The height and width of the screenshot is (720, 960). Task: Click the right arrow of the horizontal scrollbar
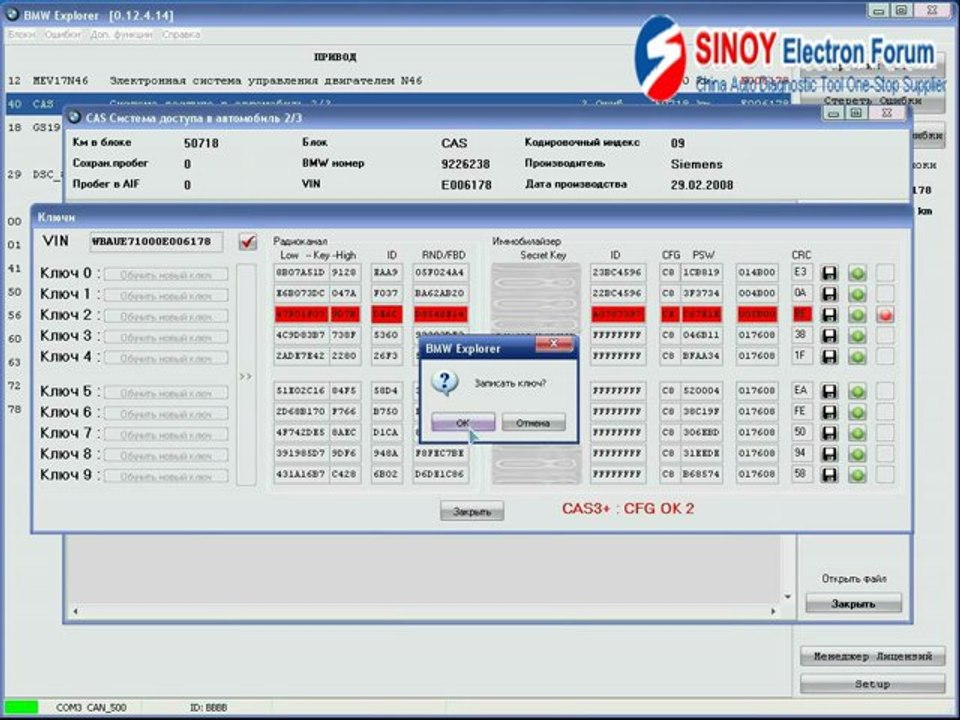[x=773, y=611]
